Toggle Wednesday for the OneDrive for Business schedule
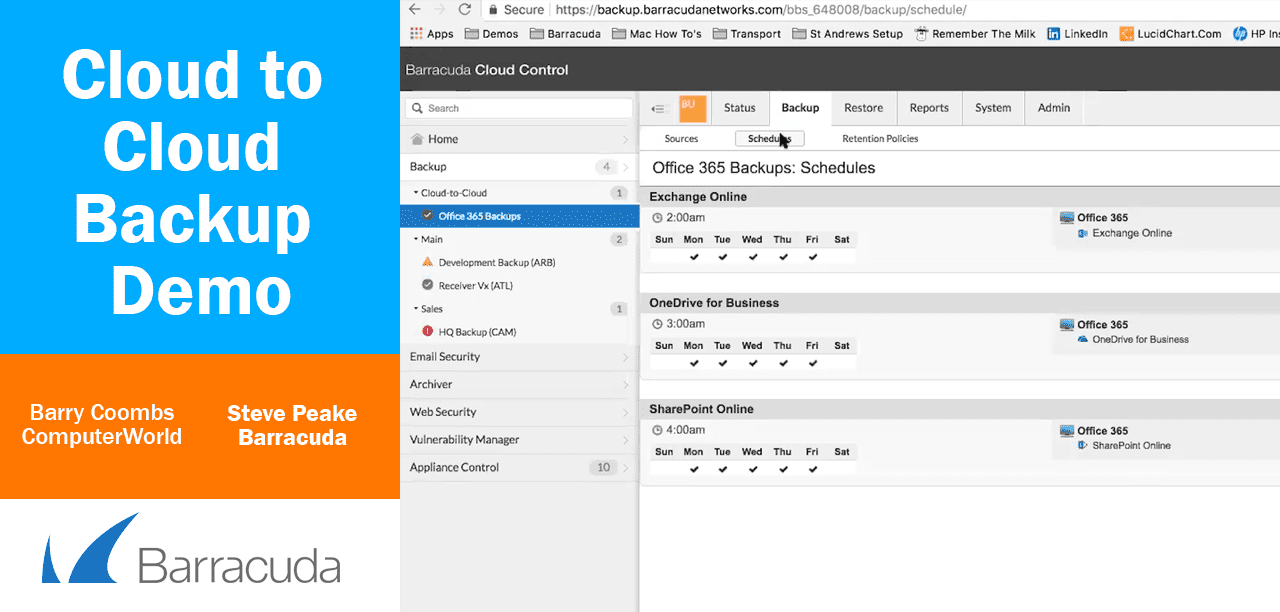 (752, 361)
